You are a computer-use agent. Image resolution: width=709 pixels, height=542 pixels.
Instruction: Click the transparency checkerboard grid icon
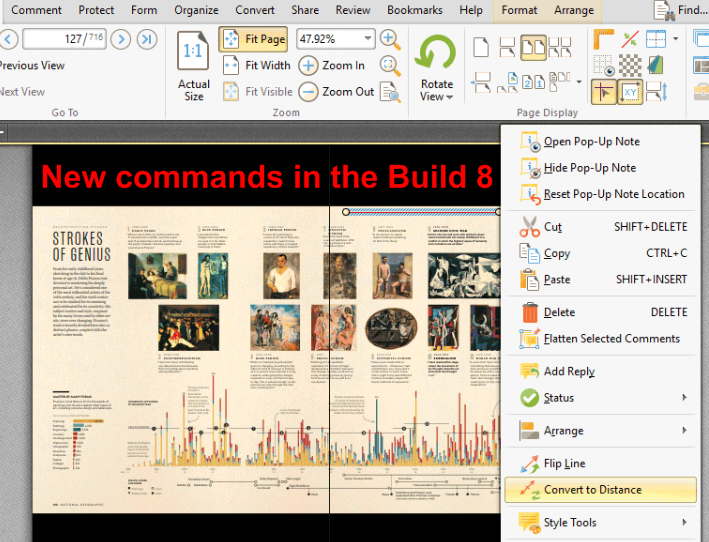[x=629, y=66]
